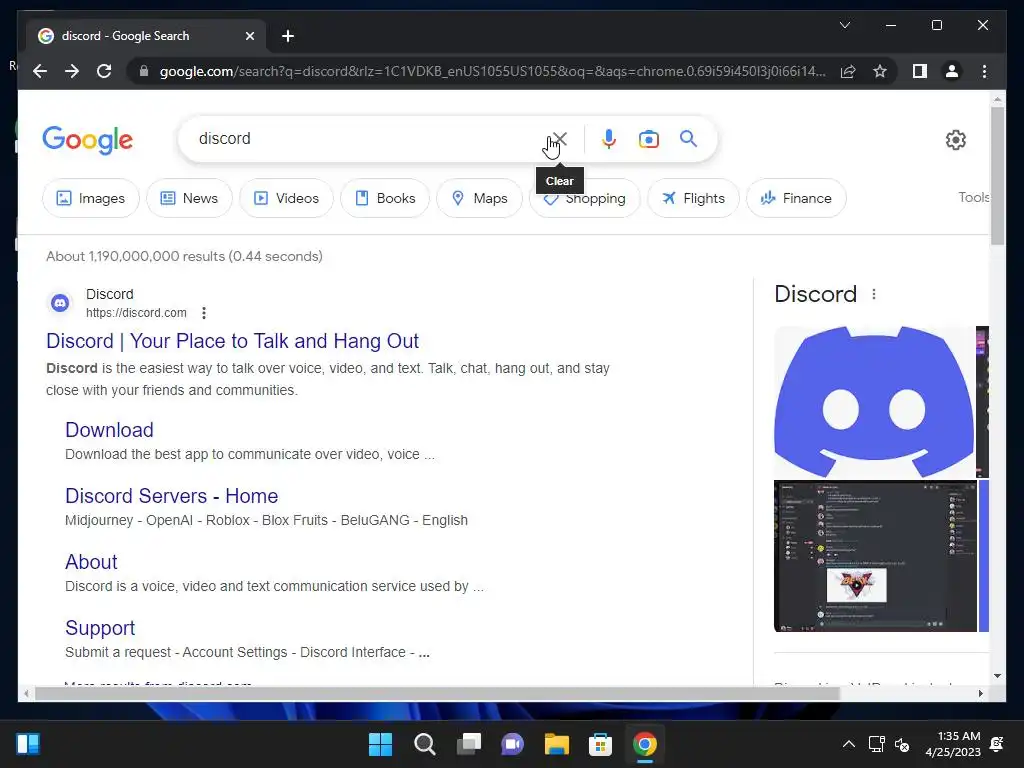1024x768 pixels.
Task: Go forward to the next page
Action: point(72,71)
